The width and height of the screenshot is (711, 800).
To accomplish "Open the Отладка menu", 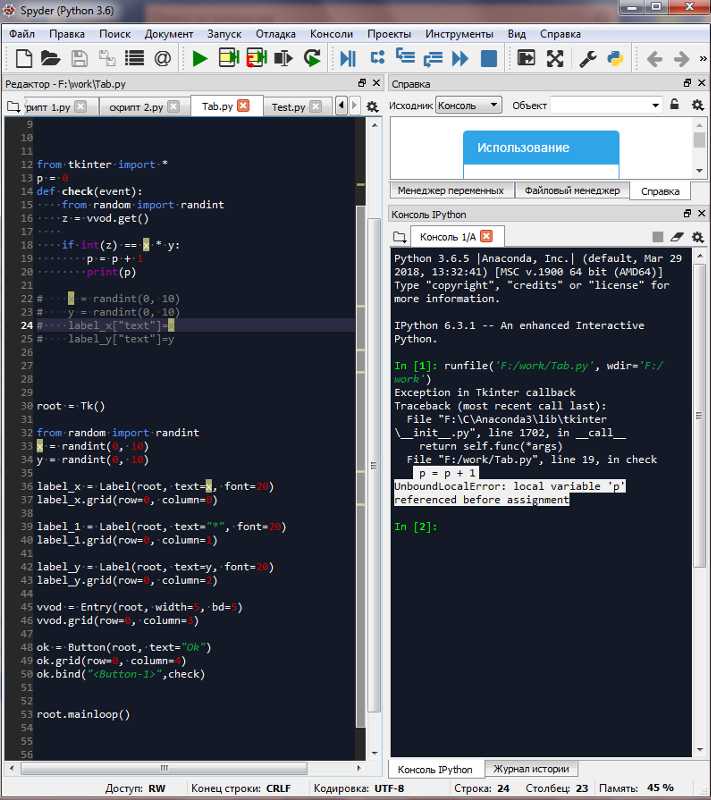I will coord(275,33).
